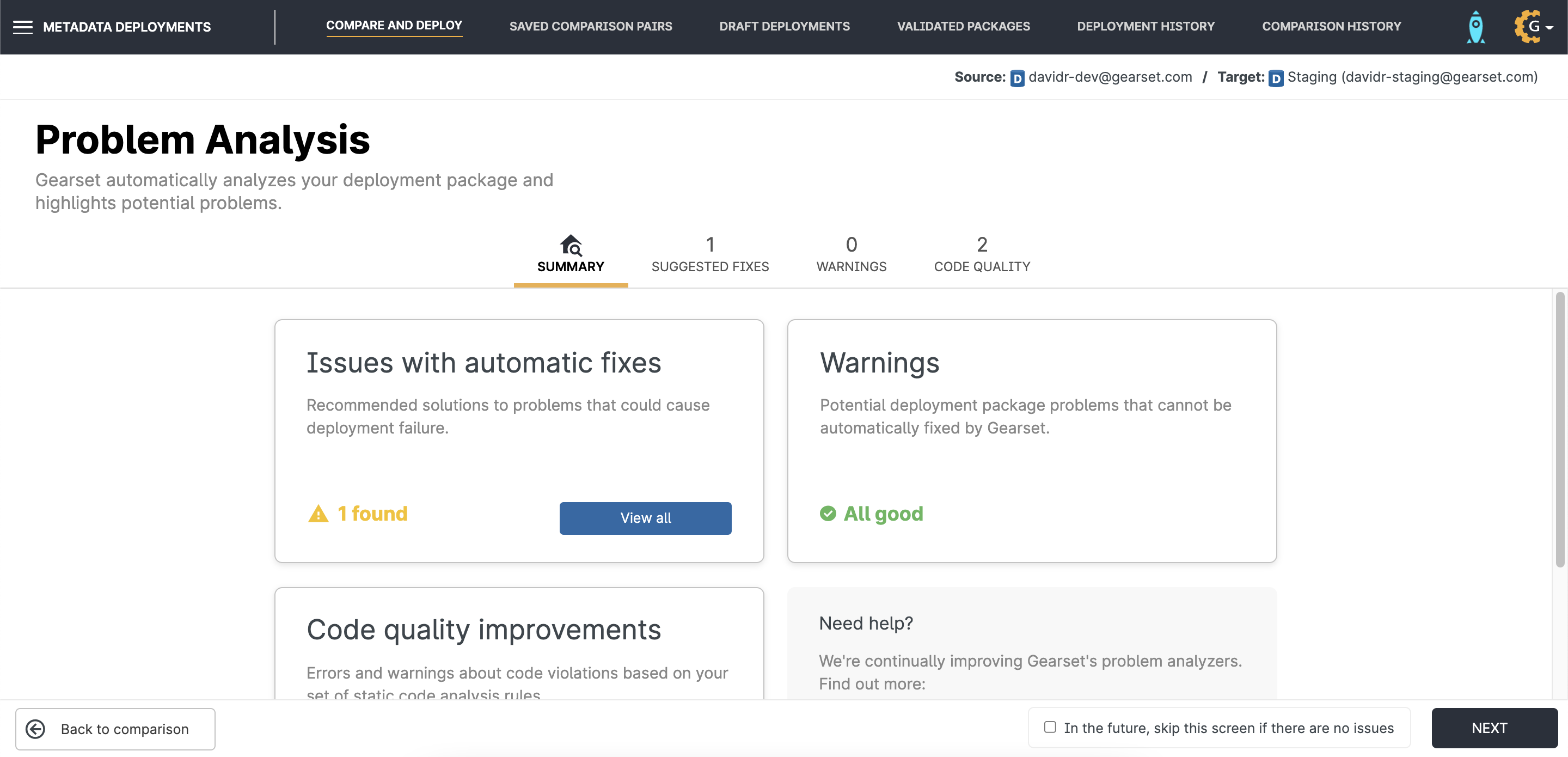1568x757 pixels.
Task: Open the Gearset account avatar menu
Action: tap(1533, 27)
